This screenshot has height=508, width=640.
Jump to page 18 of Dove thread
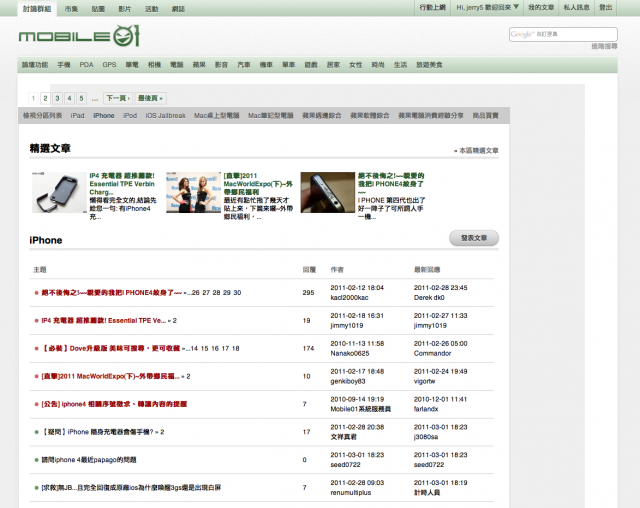[x=236, y=348]
